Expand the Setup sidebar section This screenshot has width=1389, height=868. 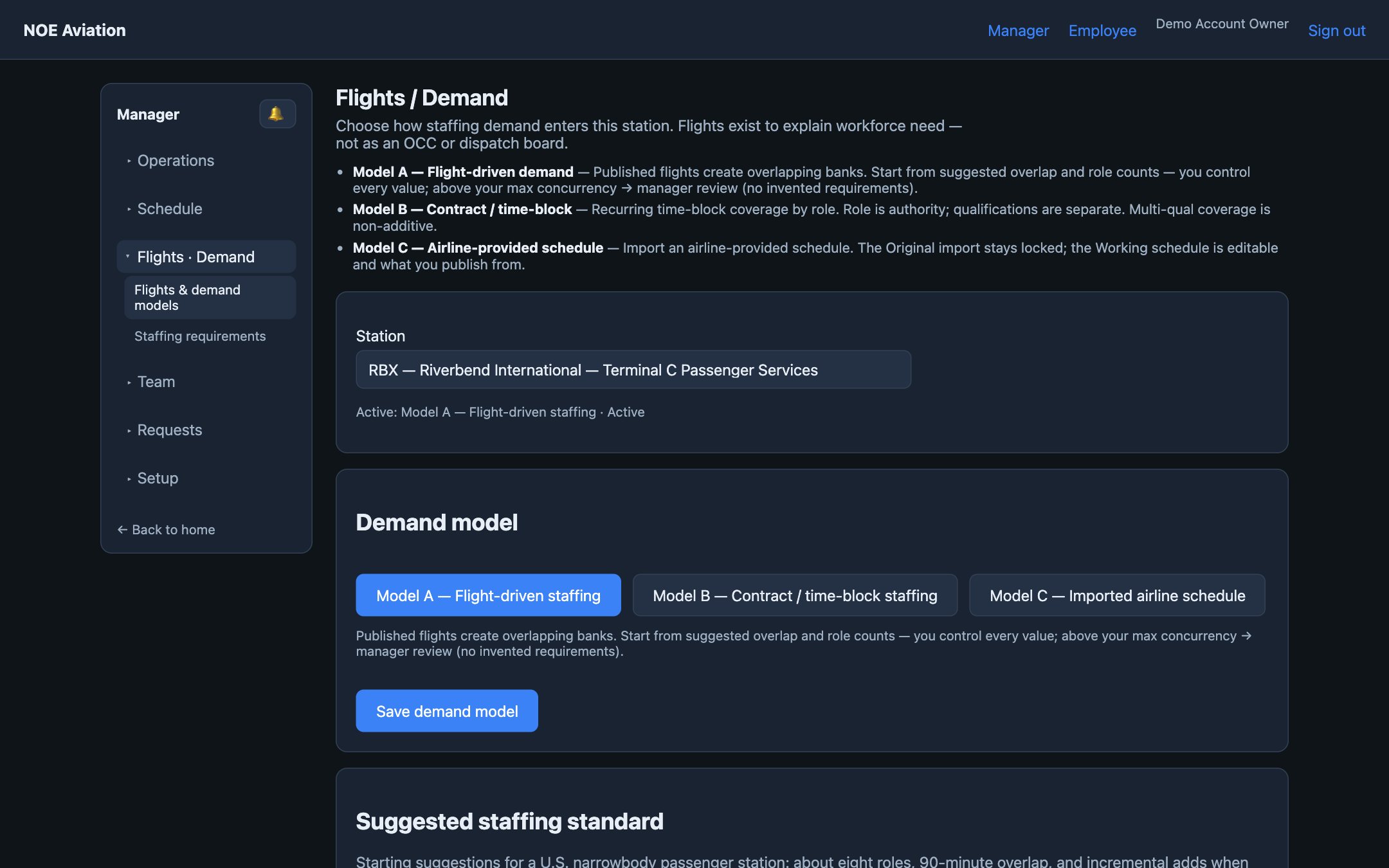pyautogui.click(x=206, y=478)
